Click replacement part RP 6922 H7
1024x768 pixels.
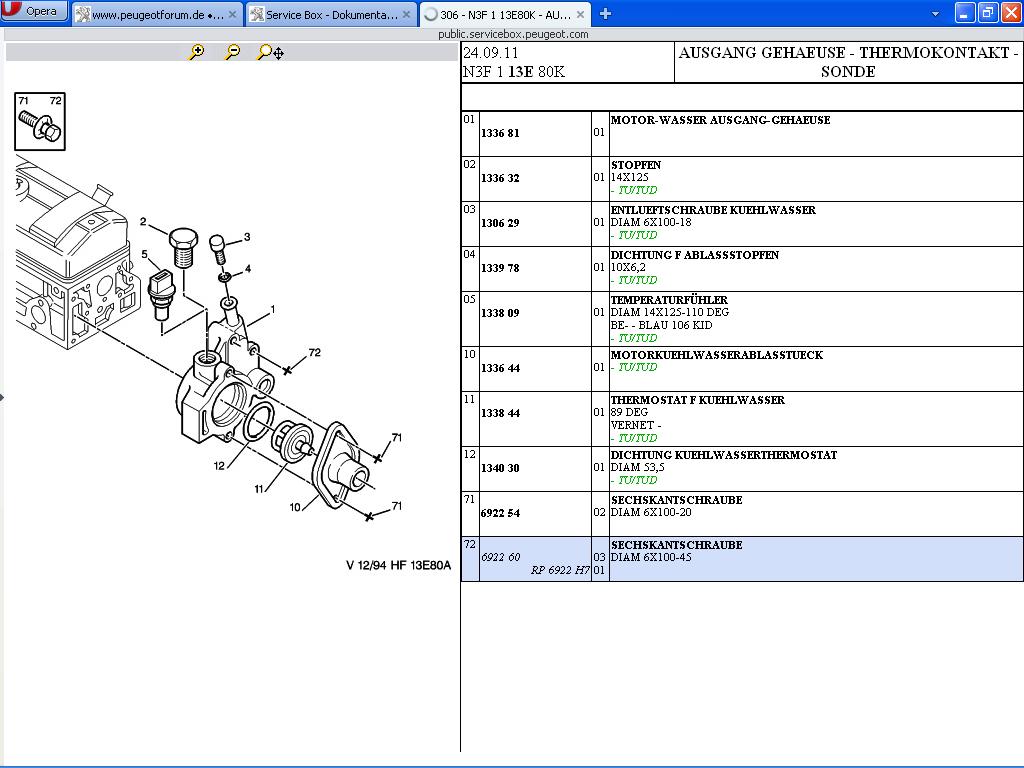pos(560,570)
